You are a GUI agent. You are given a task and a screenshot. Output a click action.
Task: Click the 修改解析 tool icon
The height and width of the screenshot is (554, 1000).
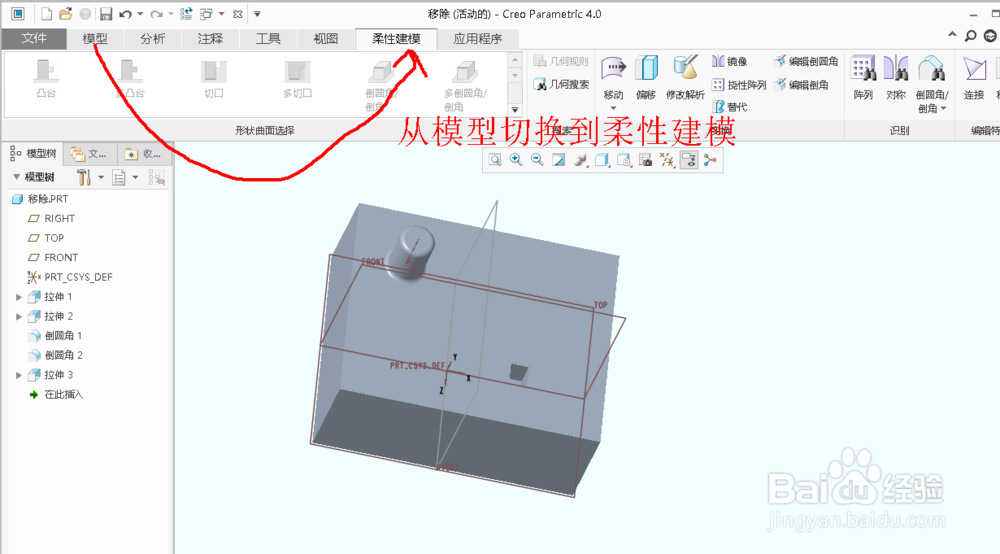point(685,67)
